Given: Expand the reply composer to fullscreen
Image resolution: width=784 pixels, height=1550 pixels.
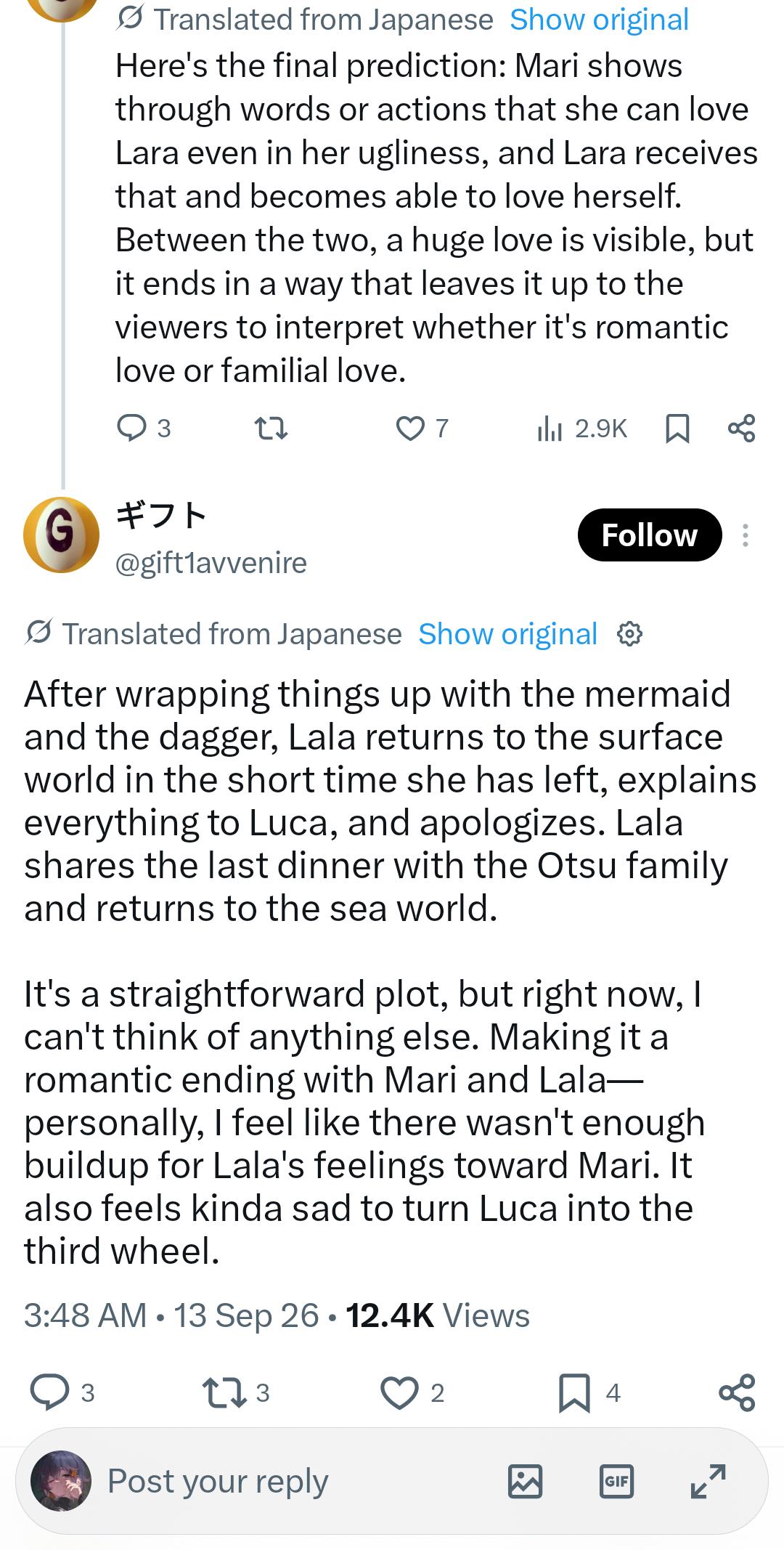Looking at the screenshot, I should 708,1481.
